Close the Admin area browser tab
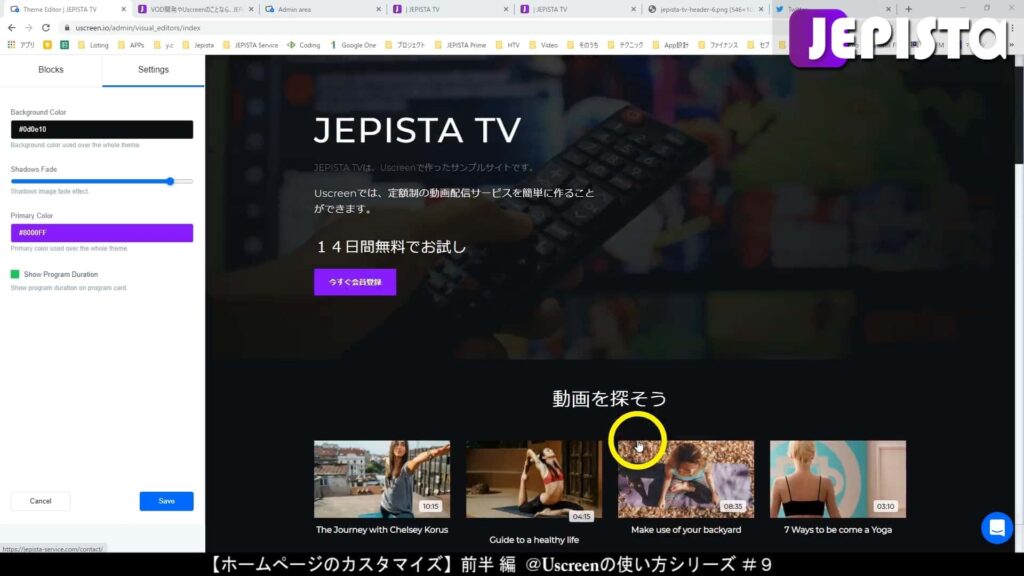 tap(378, 9)
